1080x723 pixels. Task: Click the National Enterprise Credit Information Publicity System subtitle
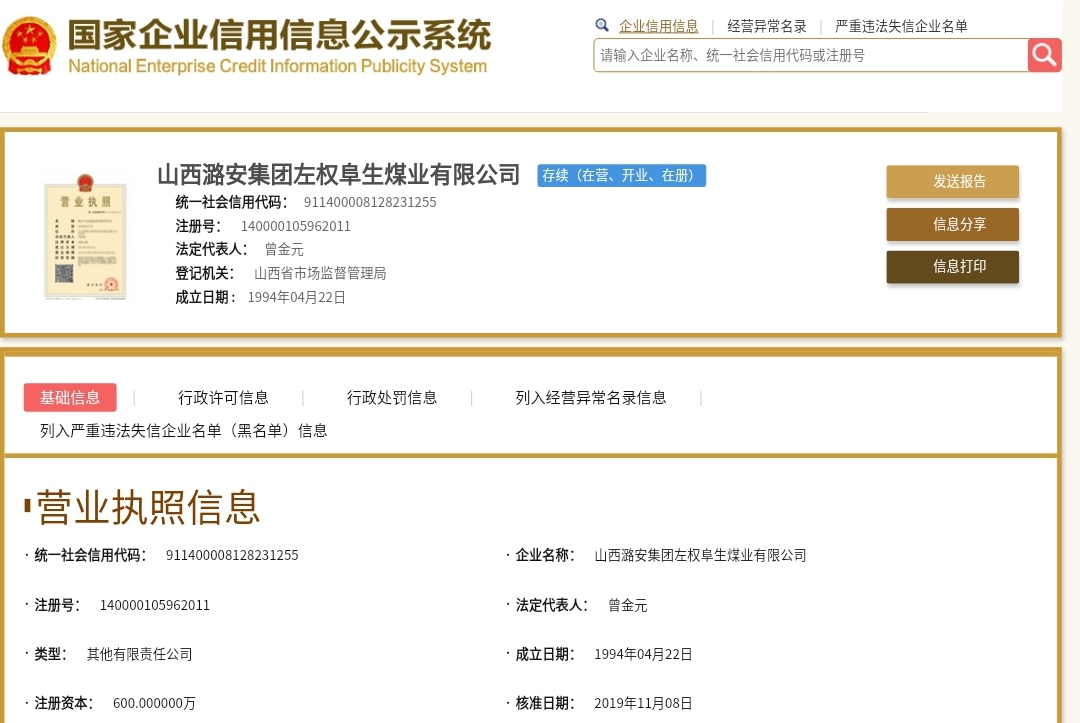tap(278, 66)
